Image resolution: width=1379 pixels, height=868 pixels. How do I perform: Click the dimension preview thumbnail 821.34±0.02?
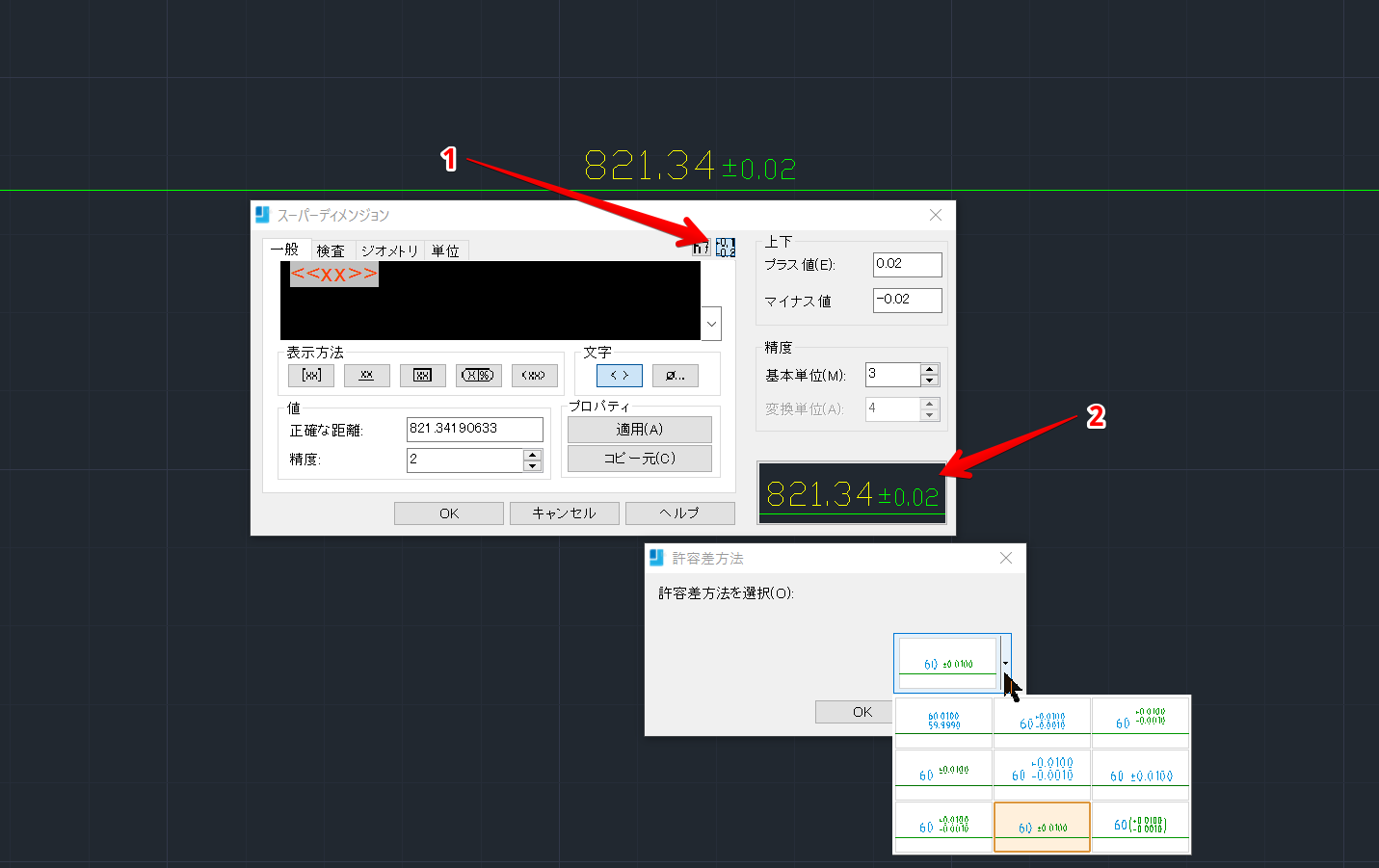[x=852, y=493]
